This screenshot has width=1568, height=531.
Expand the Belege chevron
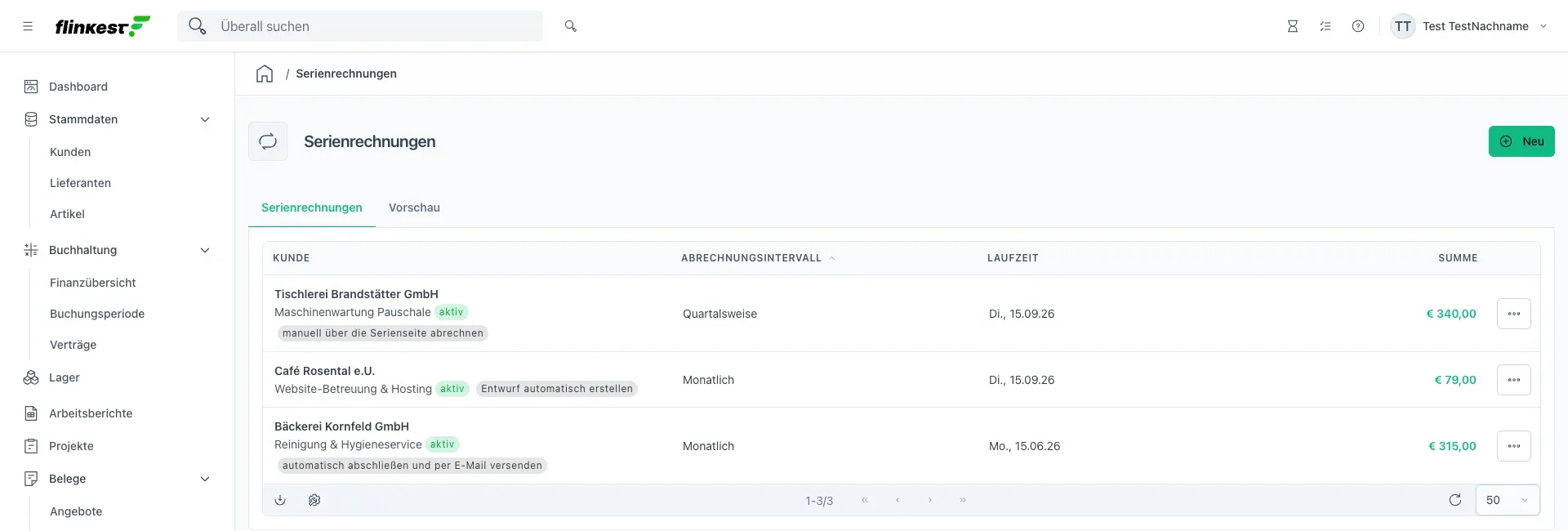point(205,479)
